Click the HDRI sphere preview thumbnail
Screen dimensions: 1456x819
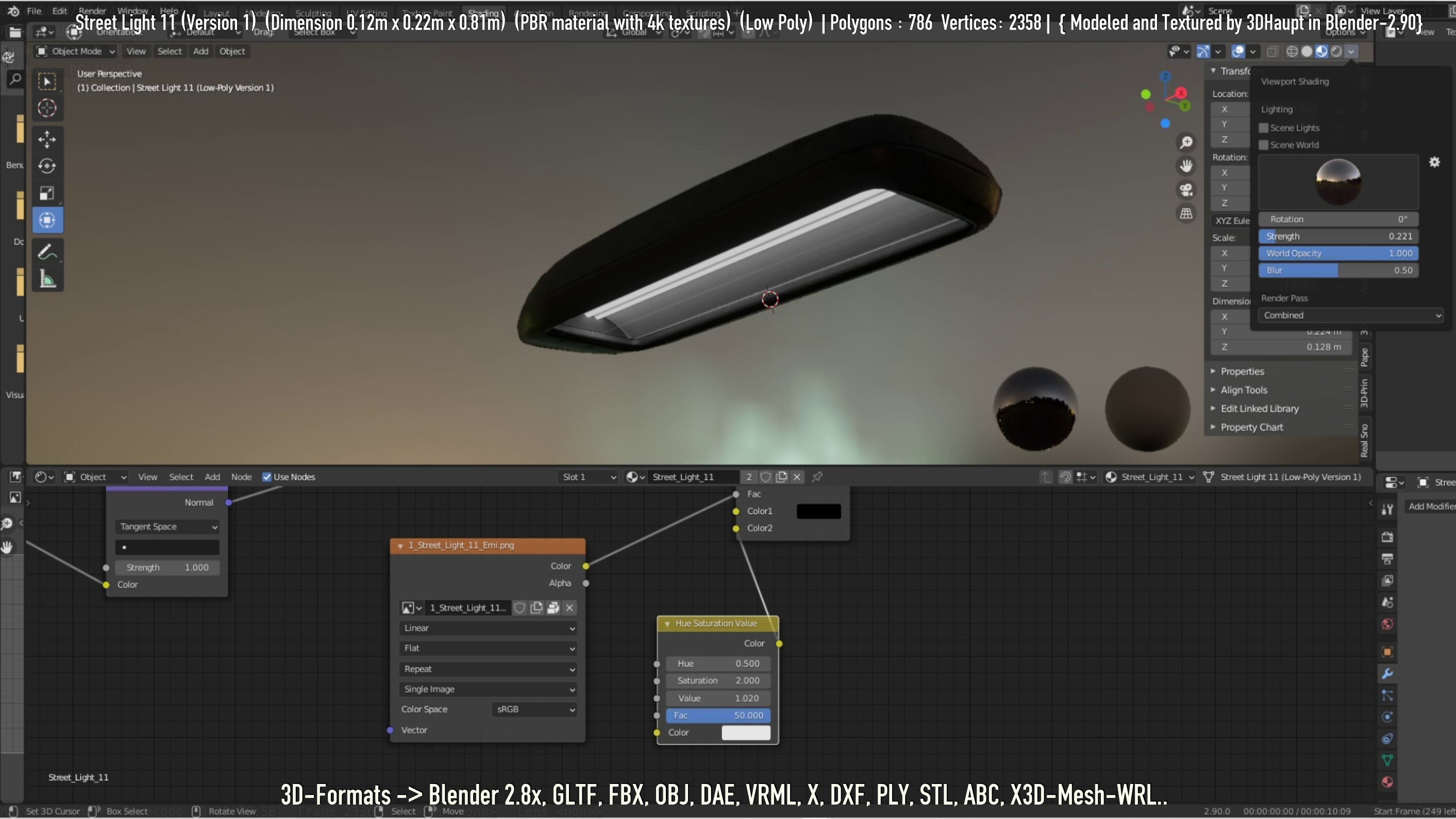click(x=1338, y=182)
